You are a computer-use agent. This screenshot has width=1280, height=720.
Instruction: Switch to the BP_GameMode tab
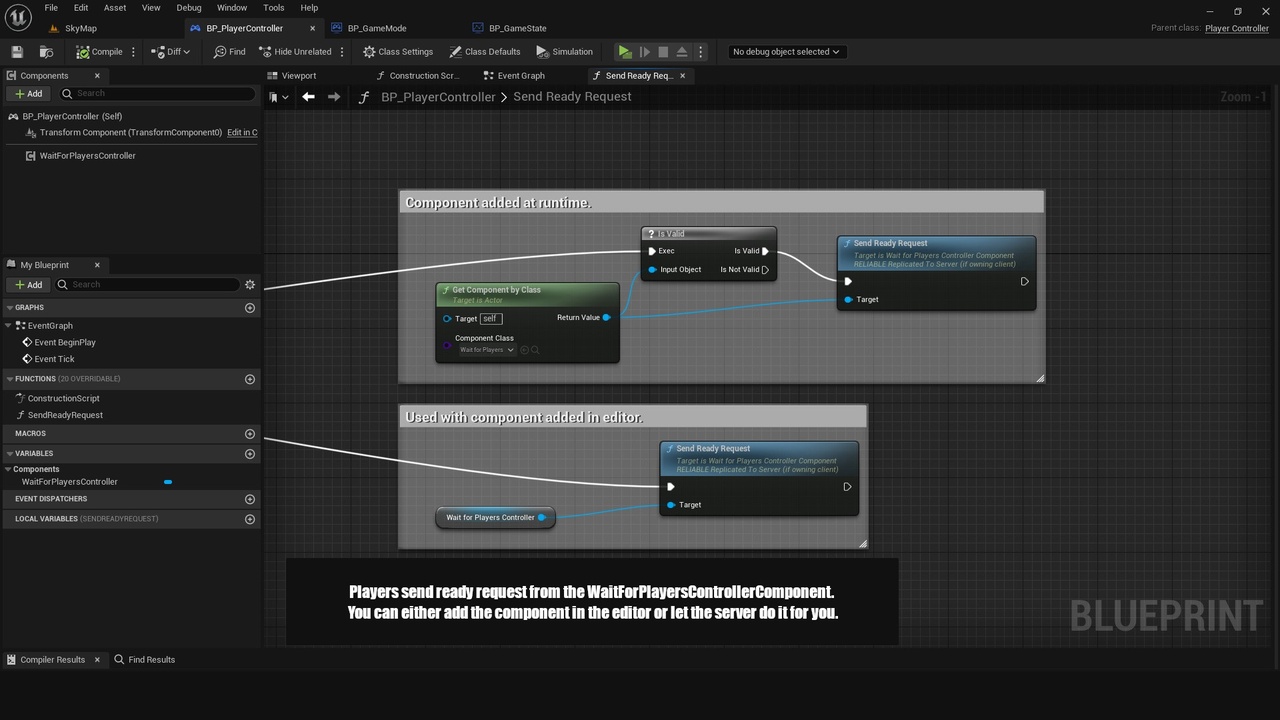tap(377, 28)
